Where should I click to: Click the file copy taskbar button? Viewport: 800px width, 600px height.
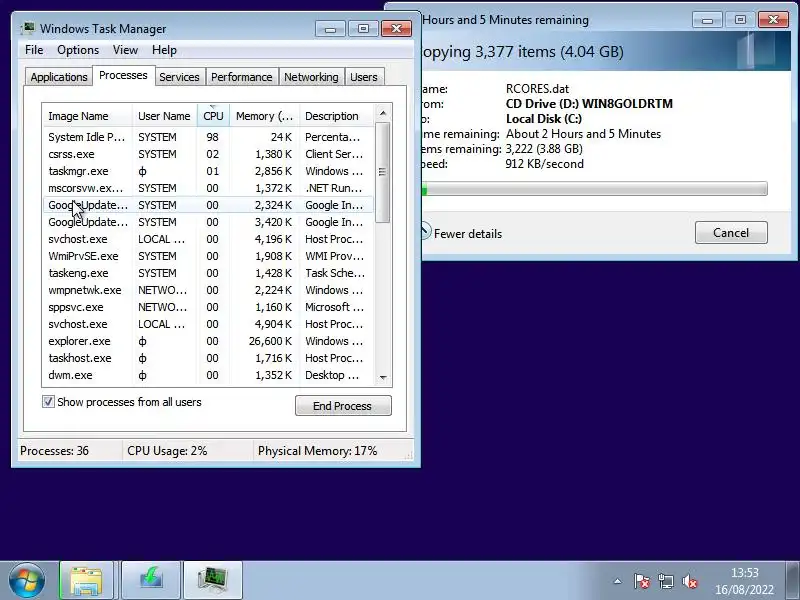(x=151, y=580)
